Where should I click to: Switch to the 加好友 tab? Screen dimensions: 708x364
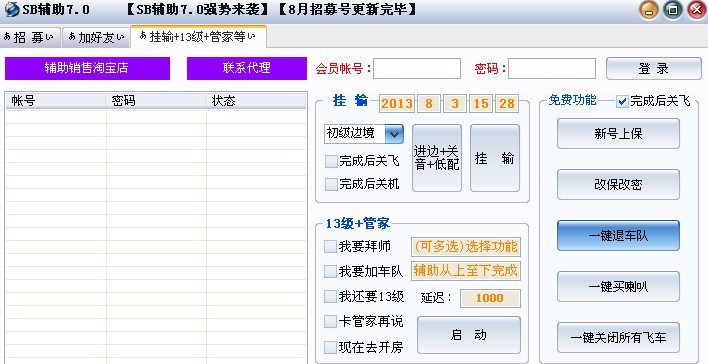click(x=96, y=37)
